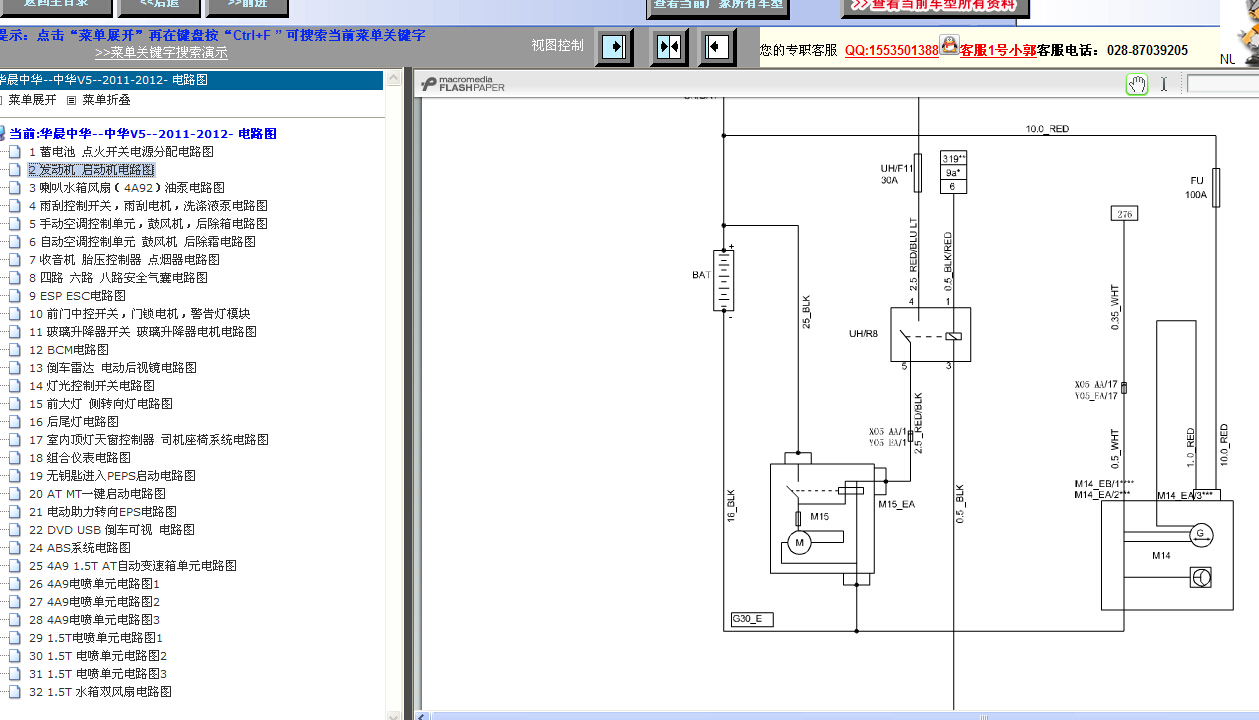The image size is (1259, 720).
Task: Click page icon for 7 收音机 胎压控制器 row
Action: (14, 260)
